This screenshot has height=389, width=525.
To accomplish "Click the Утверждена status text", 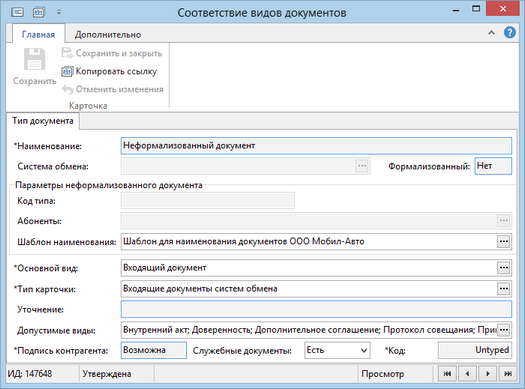I will [107, 374].
